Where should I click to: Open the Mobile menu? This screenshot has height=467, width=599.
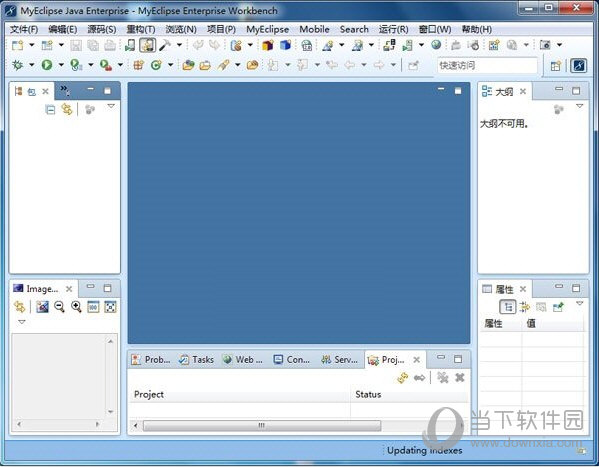tap(314, 29)
